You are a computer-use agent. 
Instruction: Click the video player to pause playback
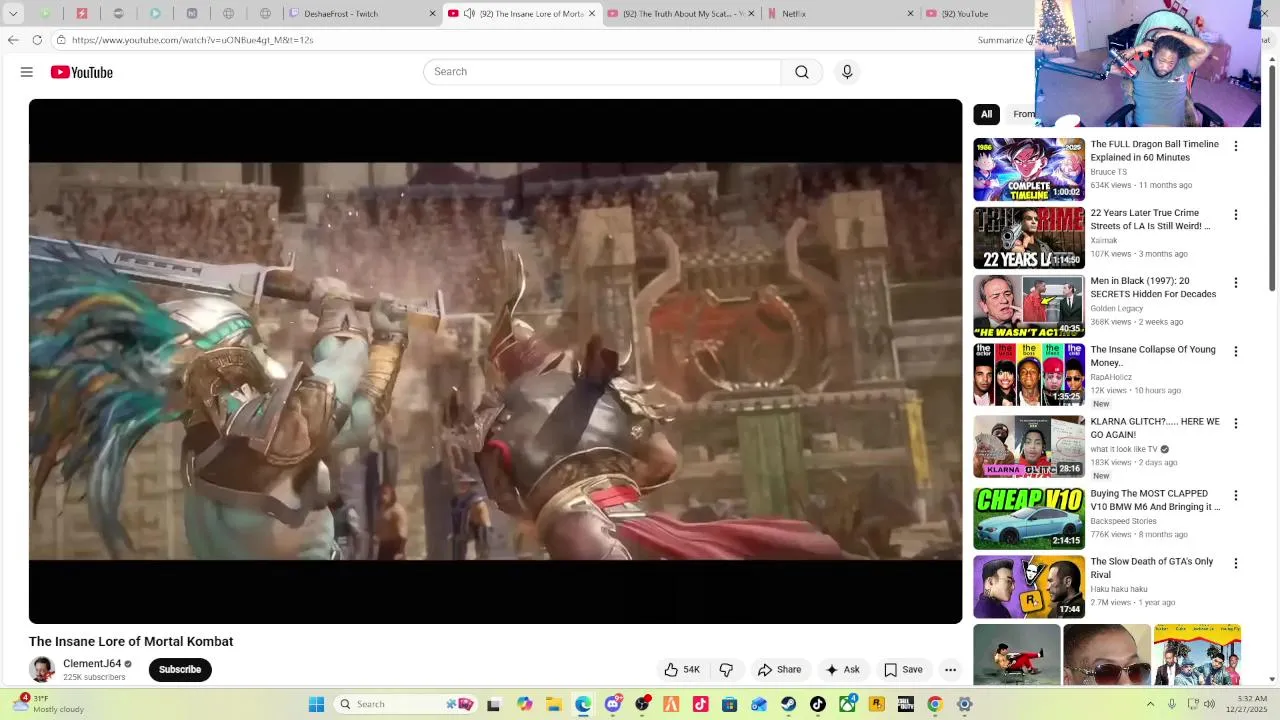point(495,361)
